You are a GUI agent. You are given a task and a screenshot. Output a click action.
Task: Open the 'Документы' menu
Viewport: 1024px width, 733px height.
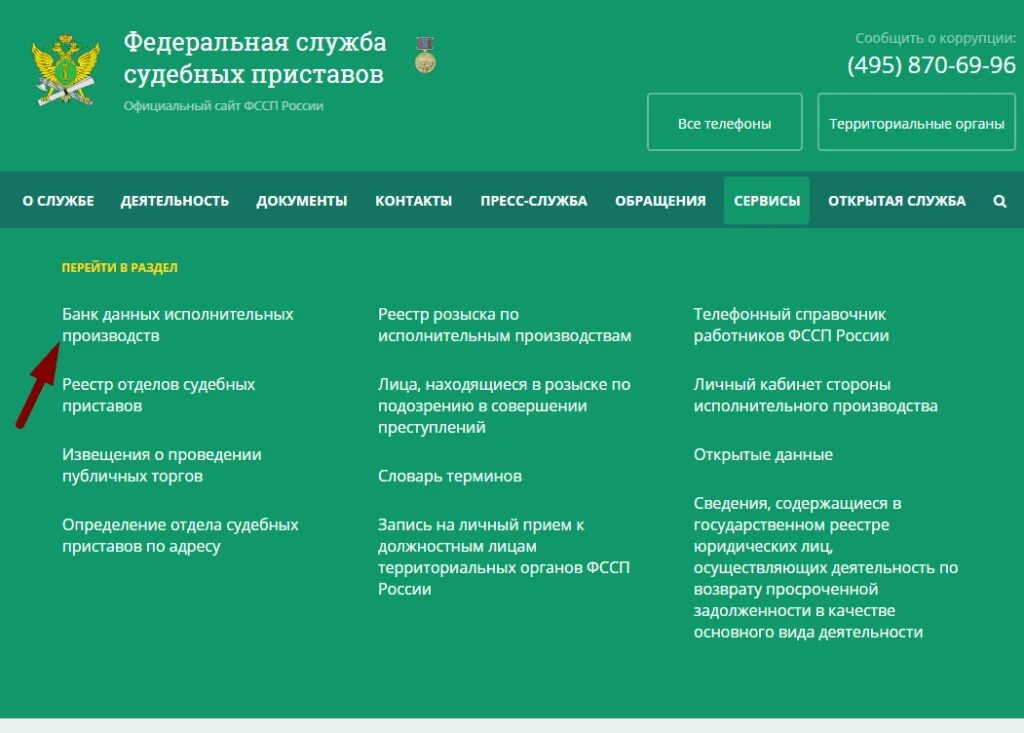pyautogui.click(x=302, y=201)
